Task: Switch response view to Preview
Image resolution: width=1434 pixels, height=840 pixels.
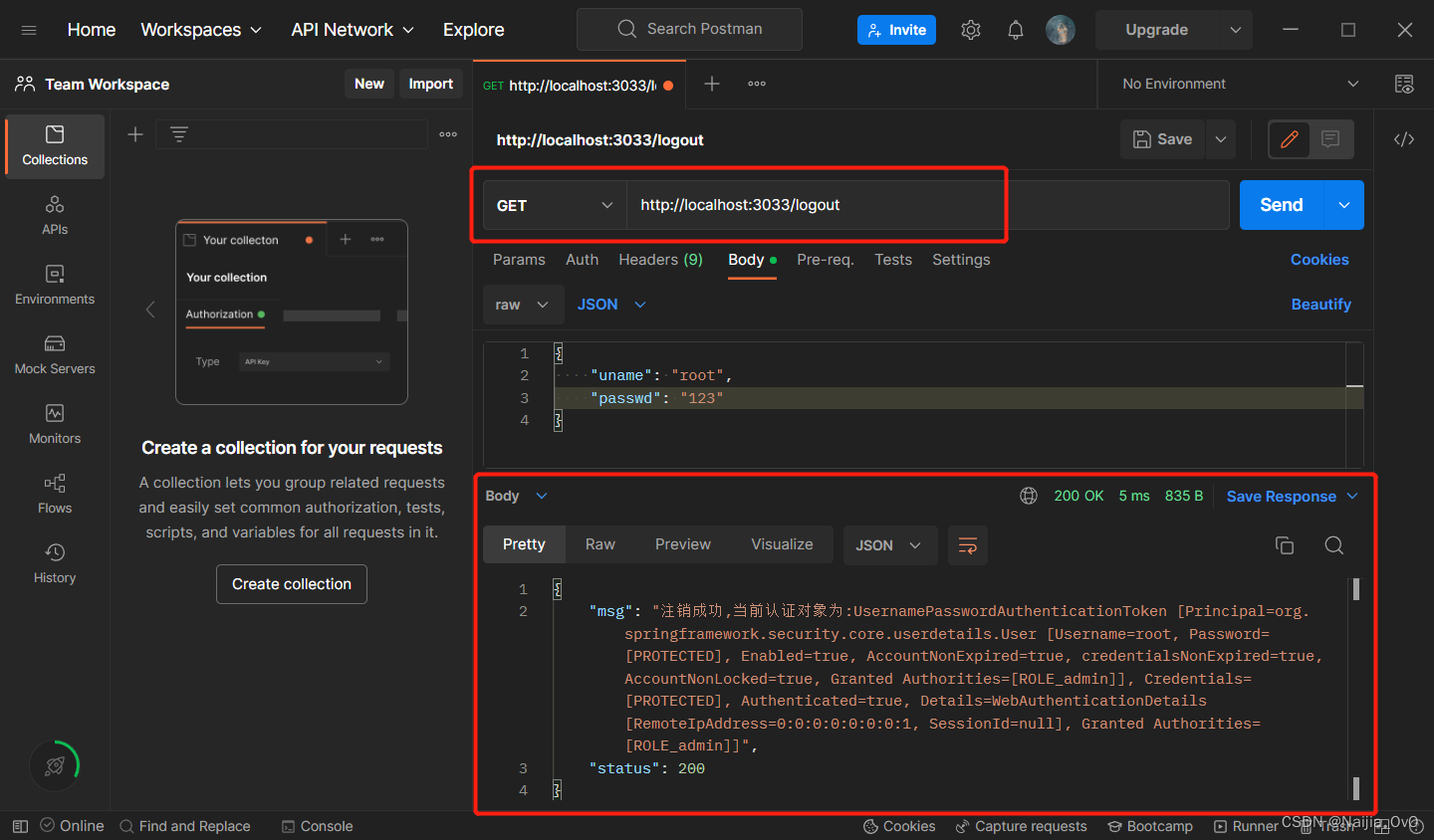Action: pyautogui.click(x=683, y=544)
